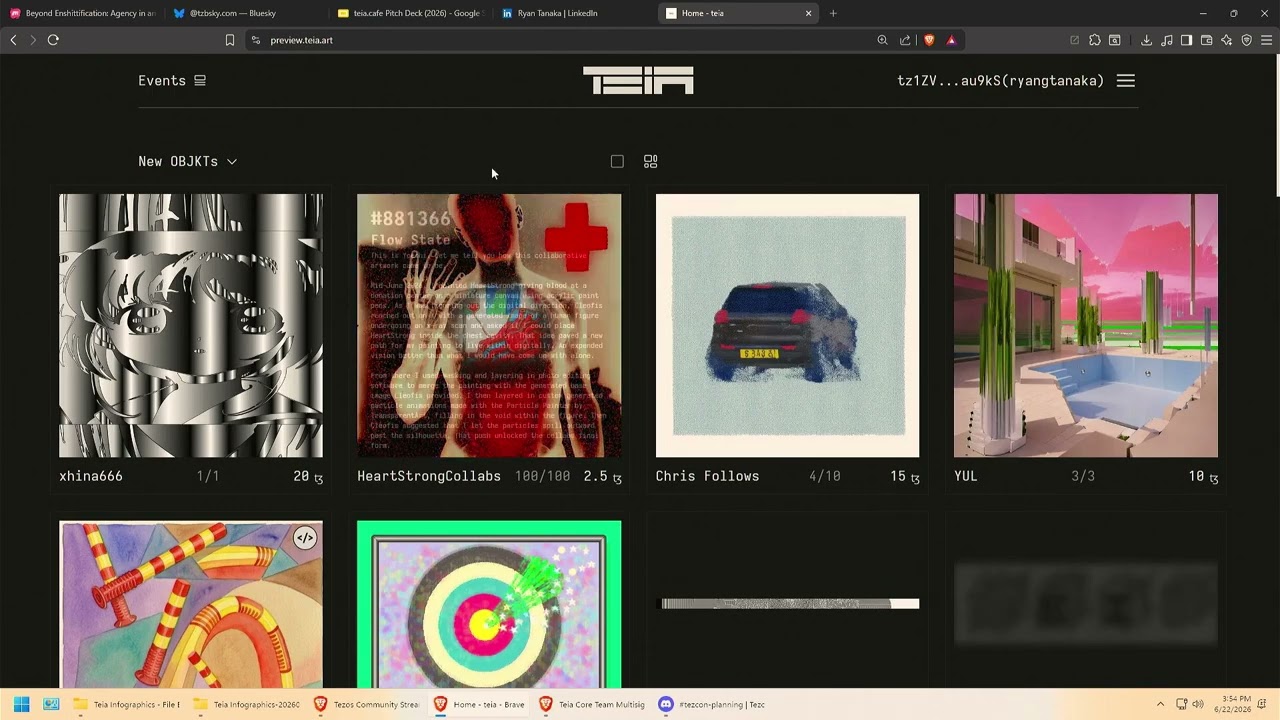The width and height of the screenshot is (1280, 720).
Task: Close the Home - teia tab
Action: click(x=808, y=13)
